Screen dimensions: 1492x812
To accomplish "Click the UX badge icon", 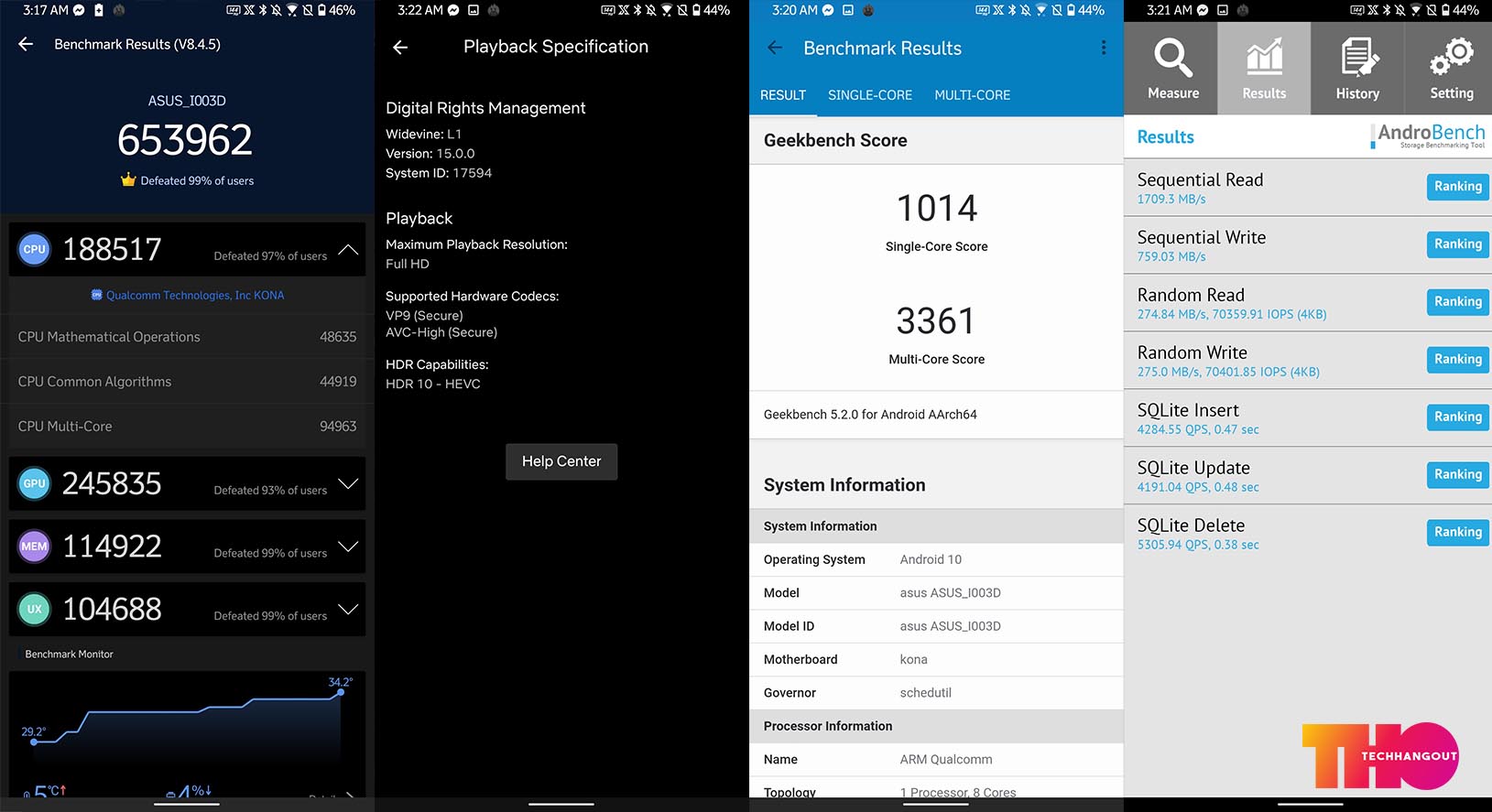I will 35,609.
